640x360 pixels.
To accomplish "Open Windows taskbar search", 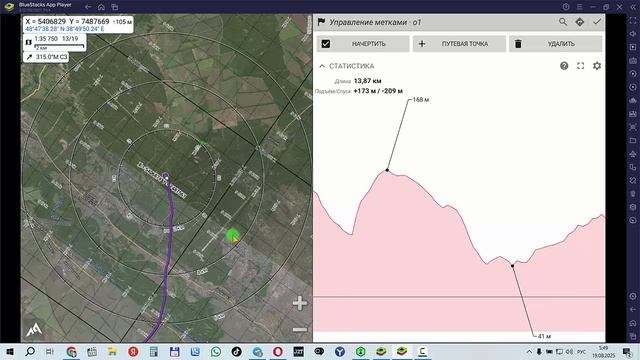I will tap(30, 351).
